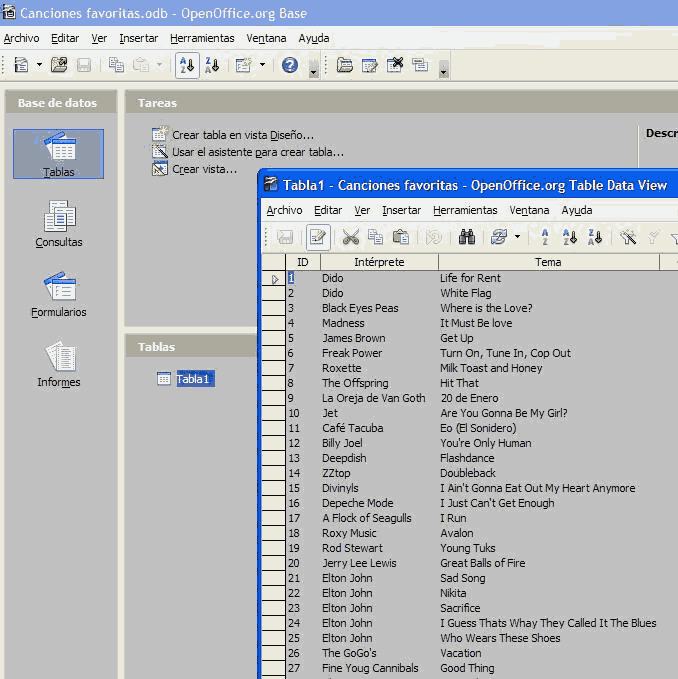The height and width of the screenshot is (679, 678).
Task: Click the Copy icon in the Tabla1 toolbar
Action: pos(375,237)
